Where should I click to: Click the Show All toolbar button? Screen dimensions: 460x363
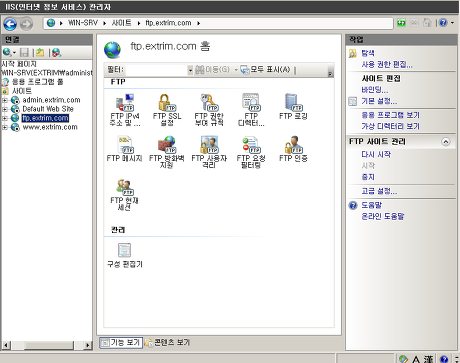pos(266,70)
